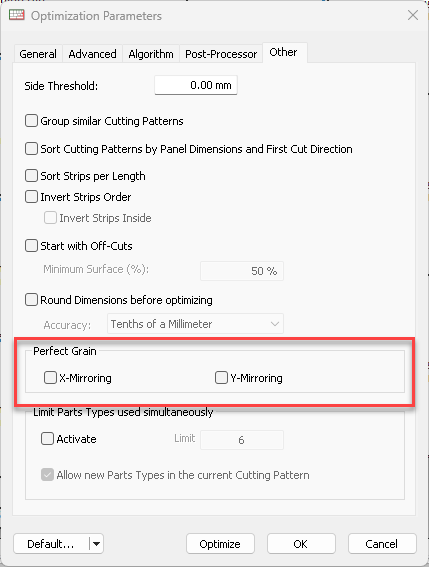The width and height of the screenshot is (429, 567).
Task: Select the Algorithm tab
Action: pos(151,54)
